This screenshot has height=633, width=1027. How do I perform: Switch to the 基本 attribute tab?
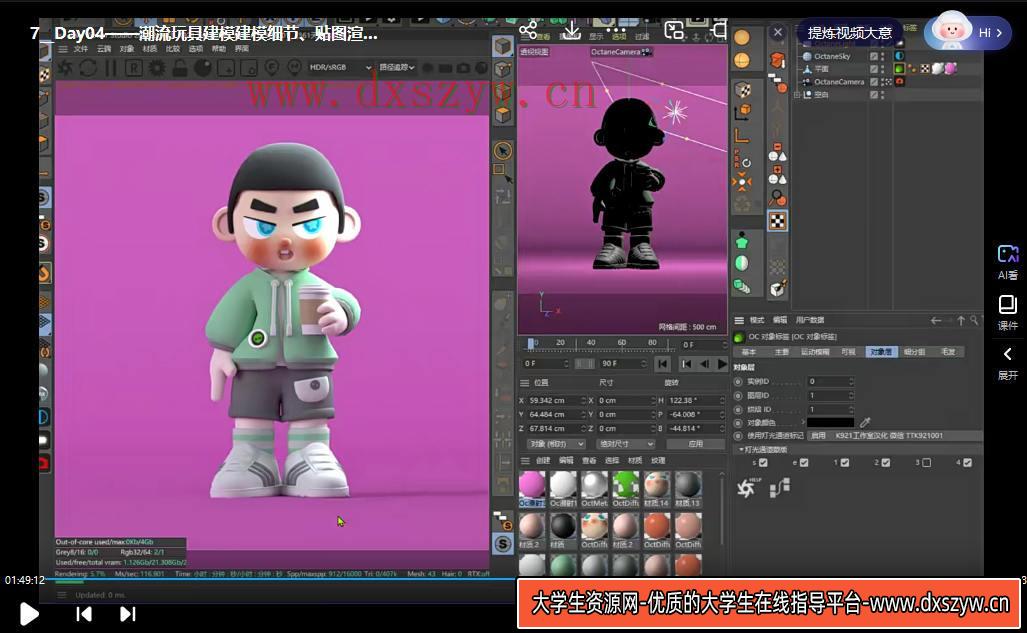point(749,352)
